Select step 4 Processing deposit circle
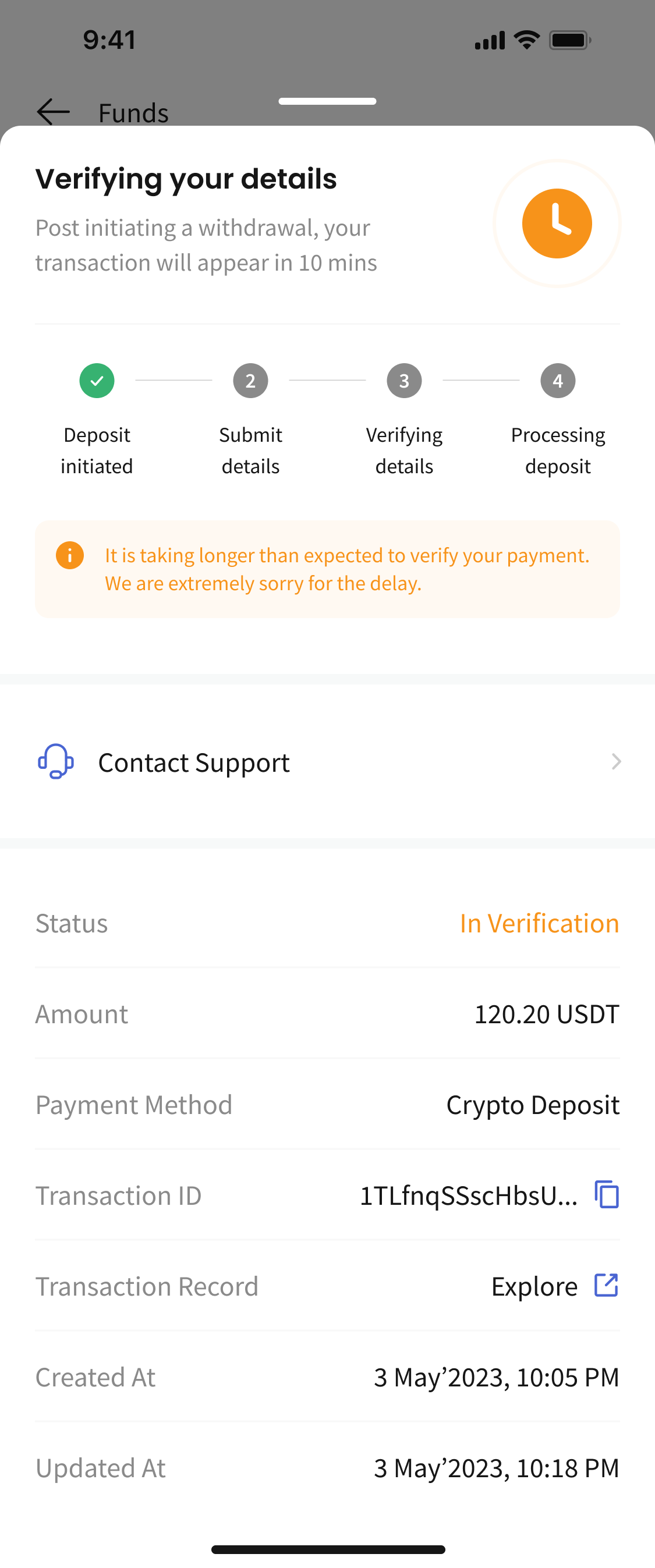 pyautogui.click(x=558, y=381)
